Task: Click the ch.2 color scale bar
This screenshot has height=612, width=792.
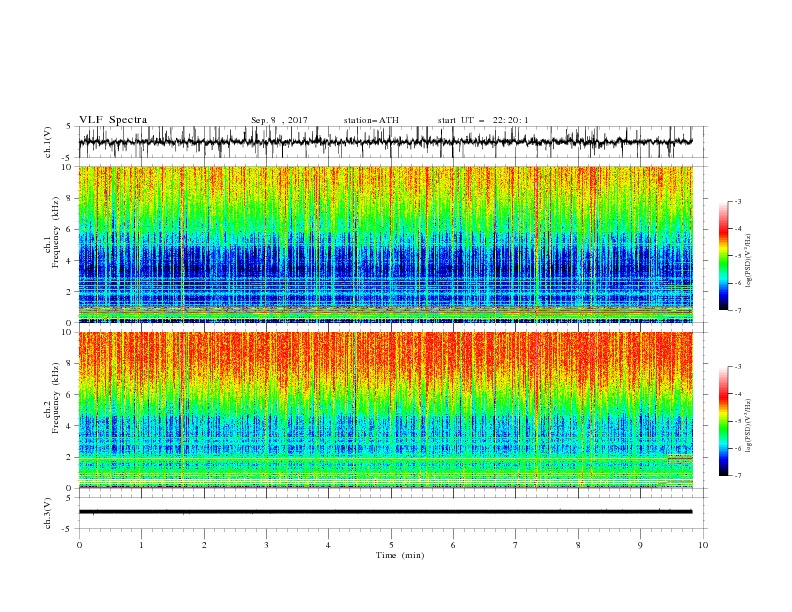Action: click(723, 421)
